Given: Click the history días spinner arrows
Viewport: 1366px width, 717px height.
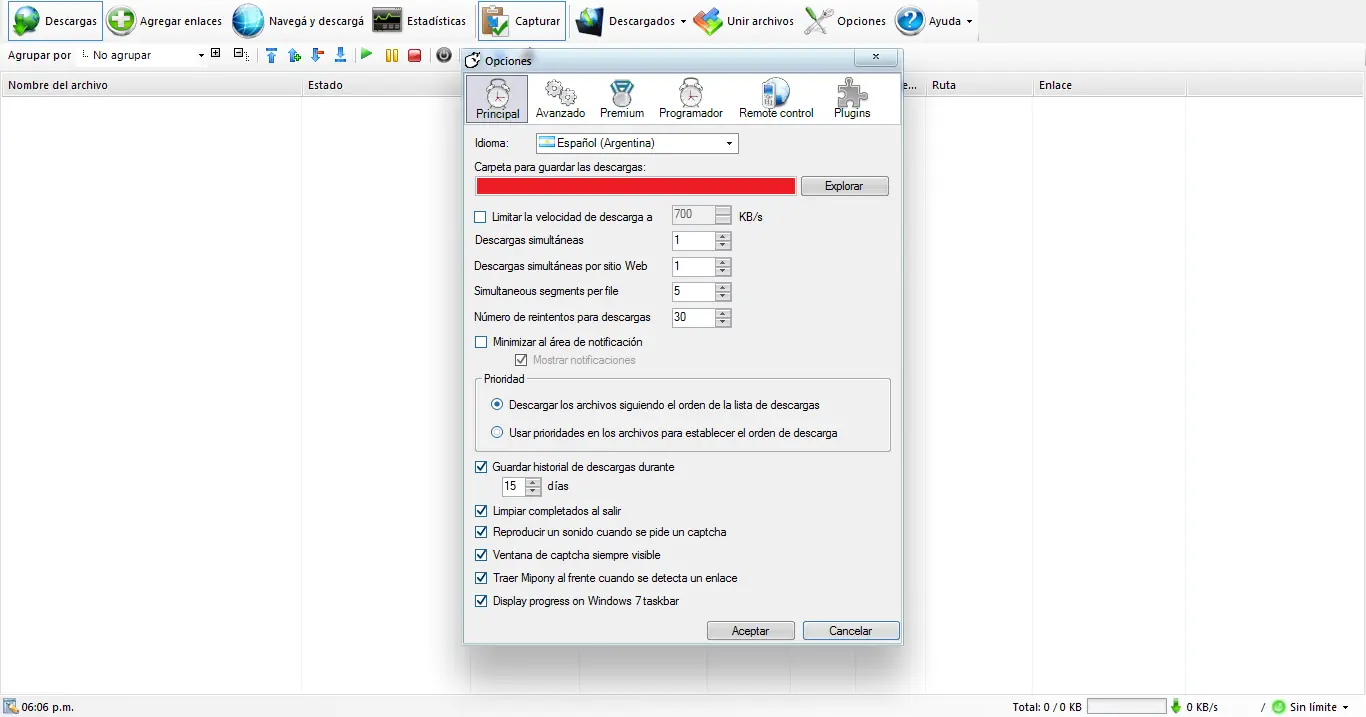Looking at the screenshot, I should [x=533, y=487].
